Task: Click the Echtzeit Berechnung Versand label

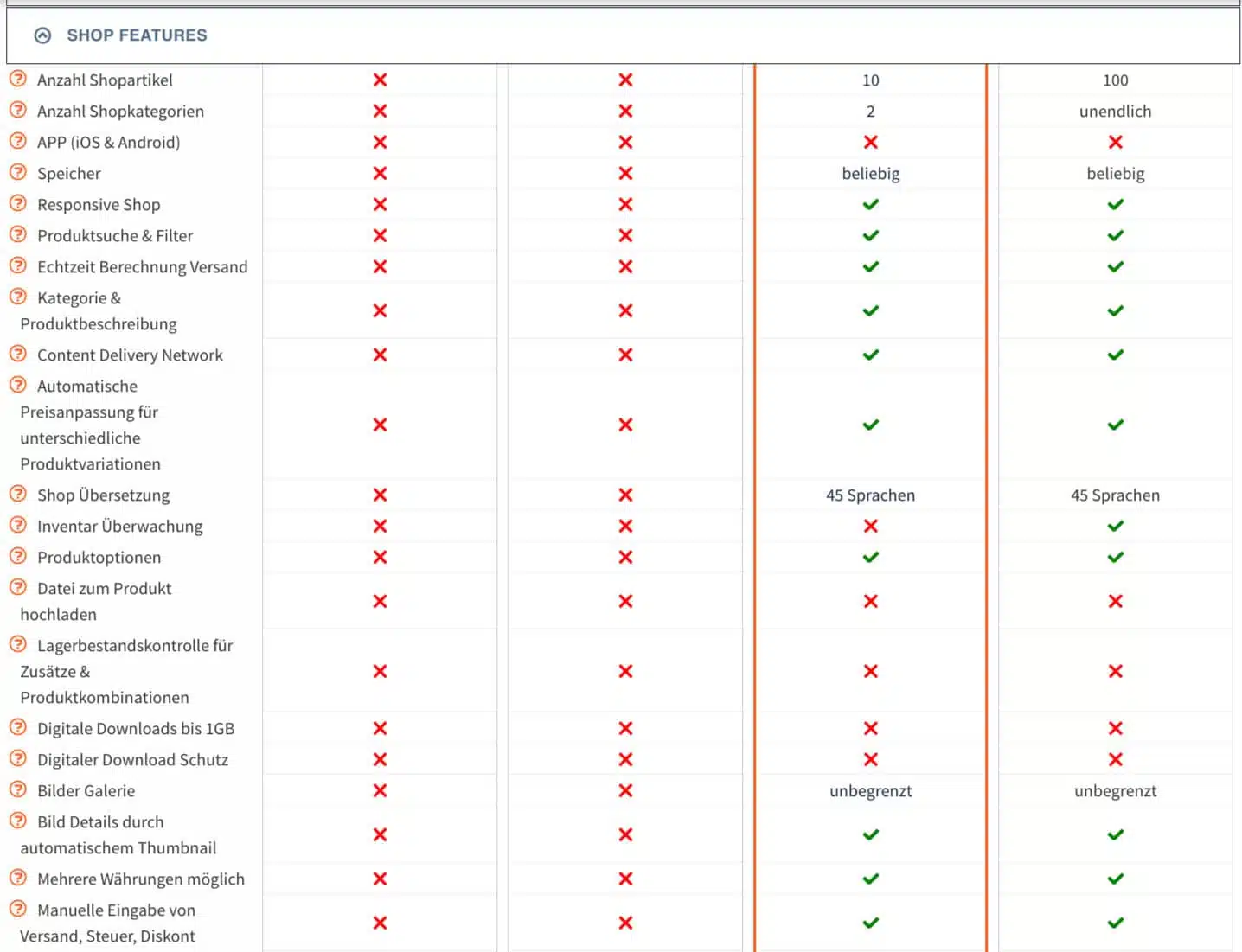Action: click(142, 267)
